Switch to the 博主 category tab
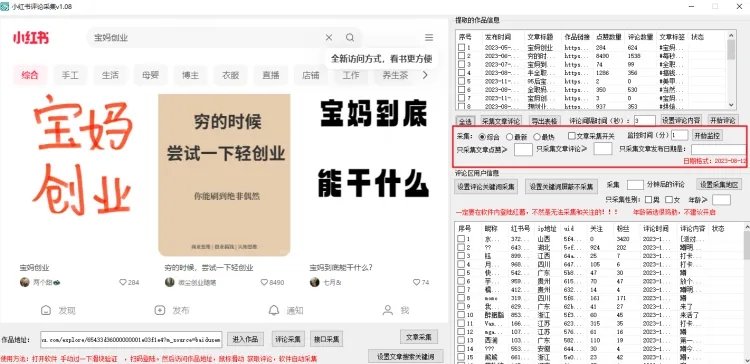 coord(190,75)
